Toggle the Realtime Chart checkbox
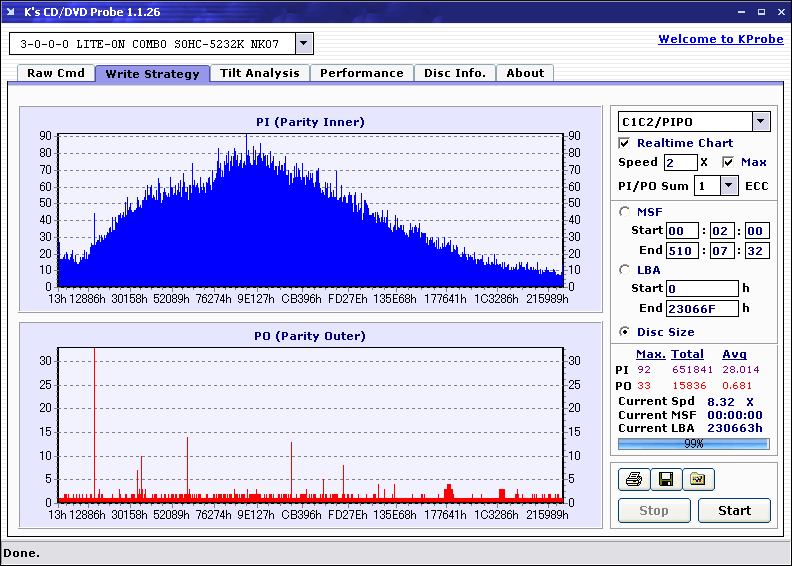The image size is (792, 566). [x=625, y=143]
